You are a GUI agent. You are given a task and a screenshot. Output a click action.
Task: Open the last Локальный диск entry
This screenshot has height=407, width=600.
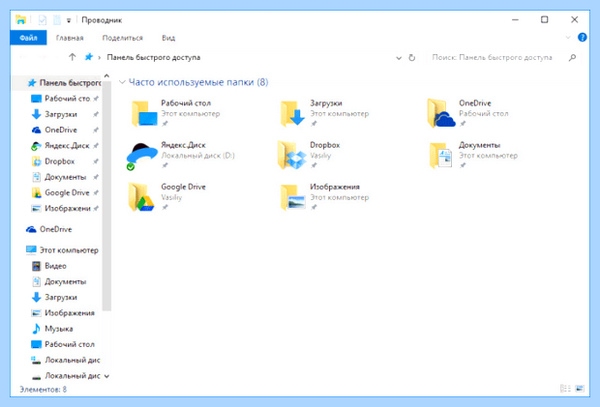pos(65,376)
